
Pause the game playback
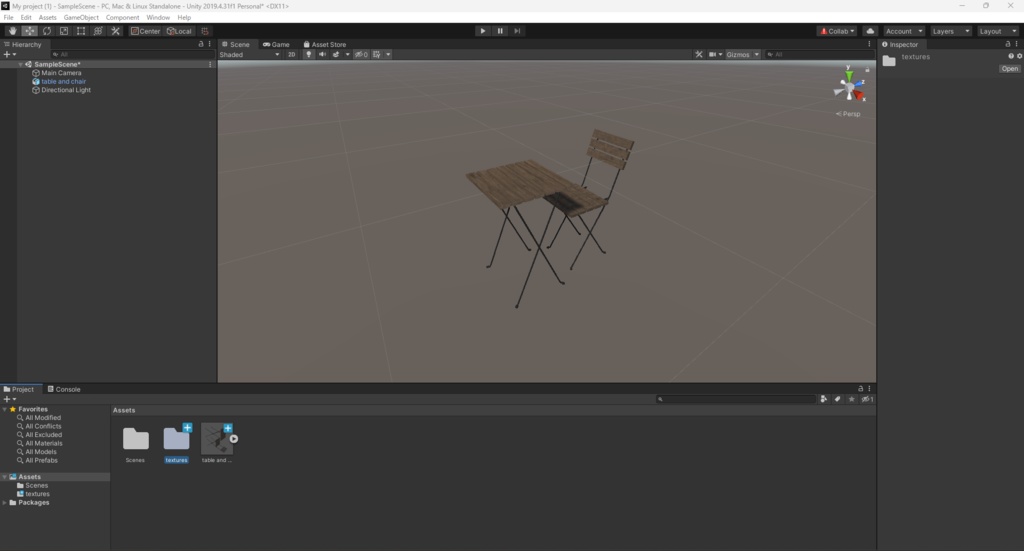(x=500, y=31)
